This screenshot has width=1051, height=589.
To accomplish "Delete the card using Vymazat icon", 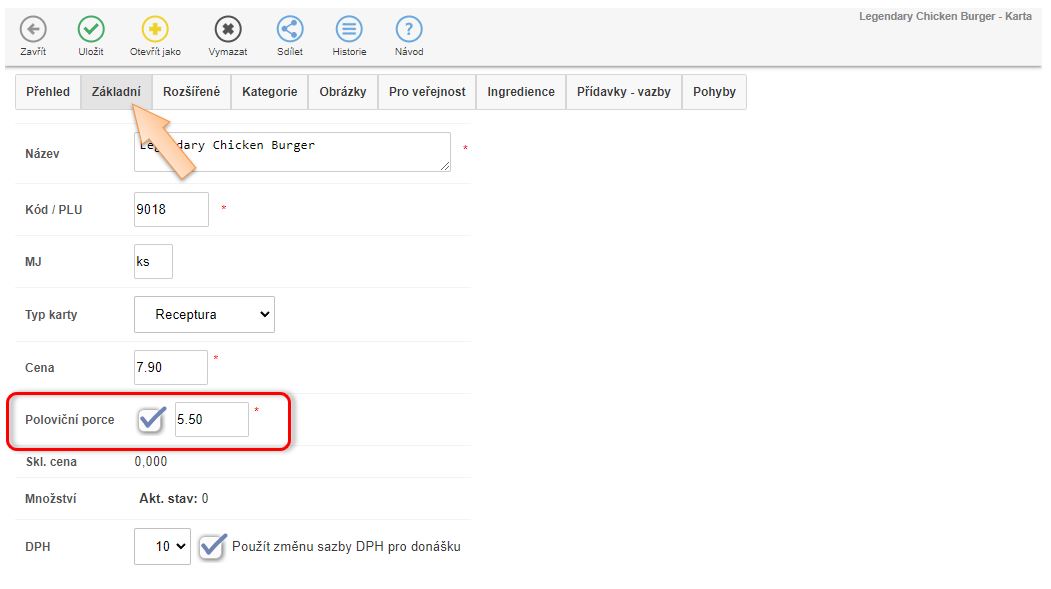I will pyautogui.click(x=228, y=30).
